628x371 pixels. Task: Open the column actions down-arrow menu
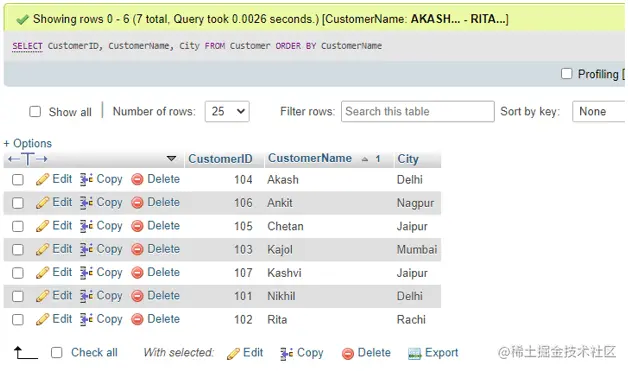coord(171,159)
